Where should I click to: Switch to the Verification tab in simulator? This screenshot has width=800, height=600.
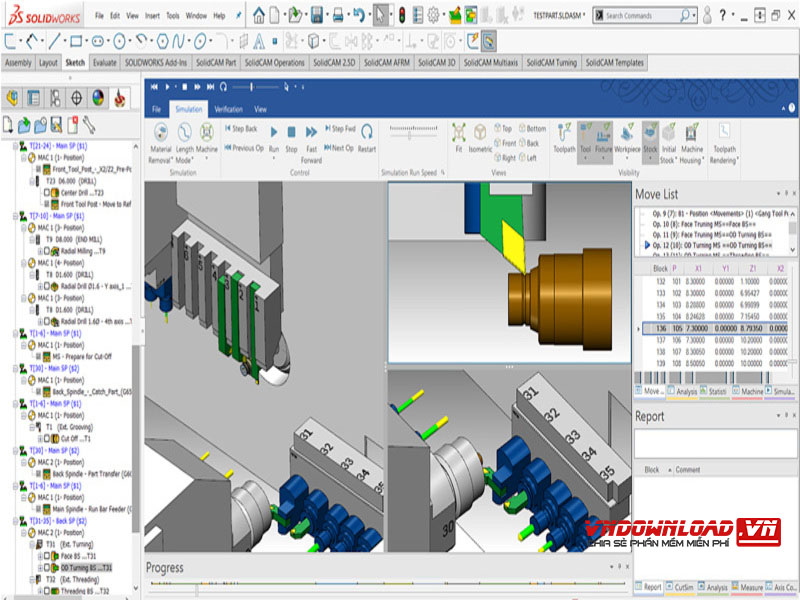(x=229, y=109)
